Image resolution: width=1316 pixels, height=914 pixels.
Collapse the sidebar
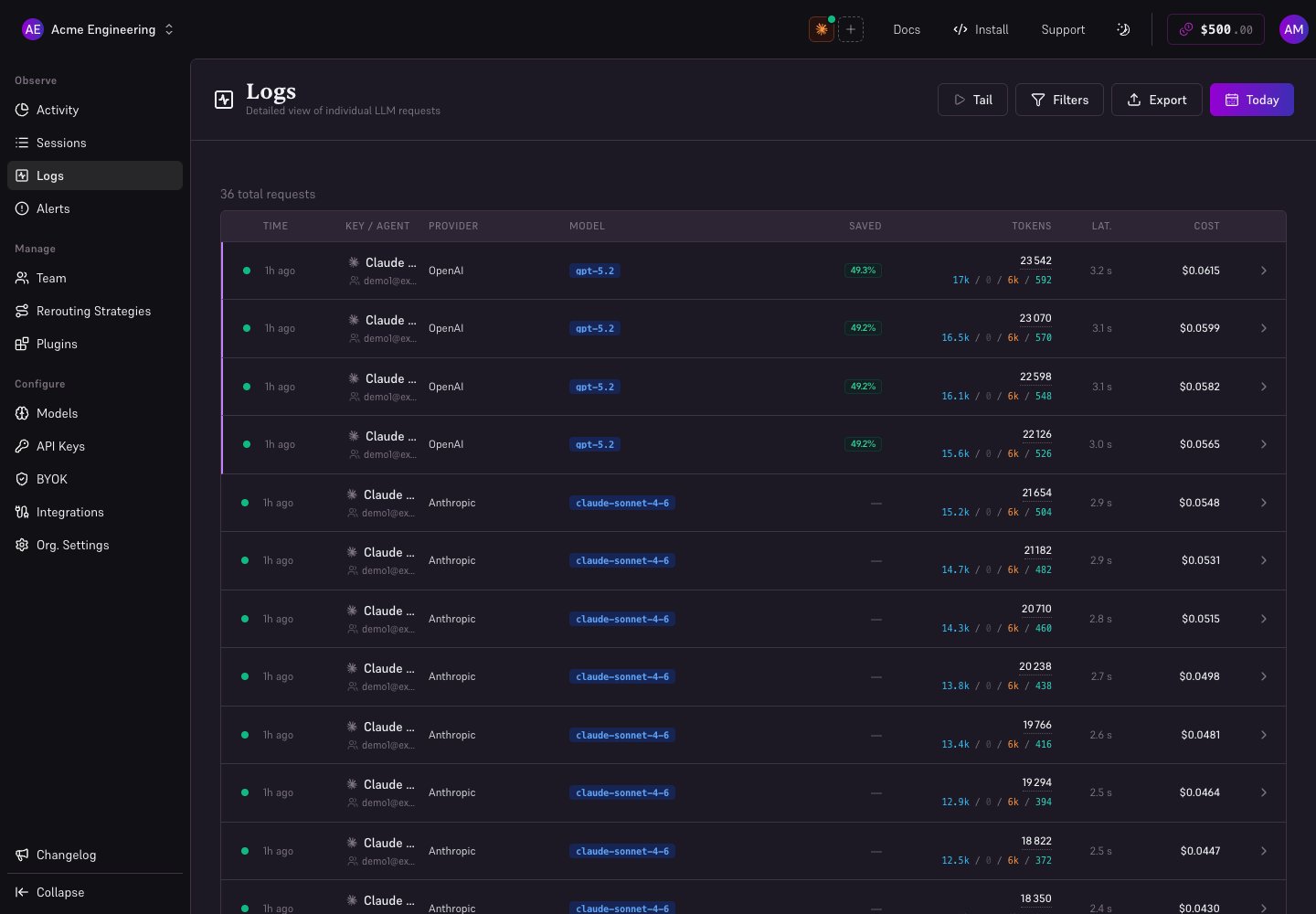click(x=95, y=892)
